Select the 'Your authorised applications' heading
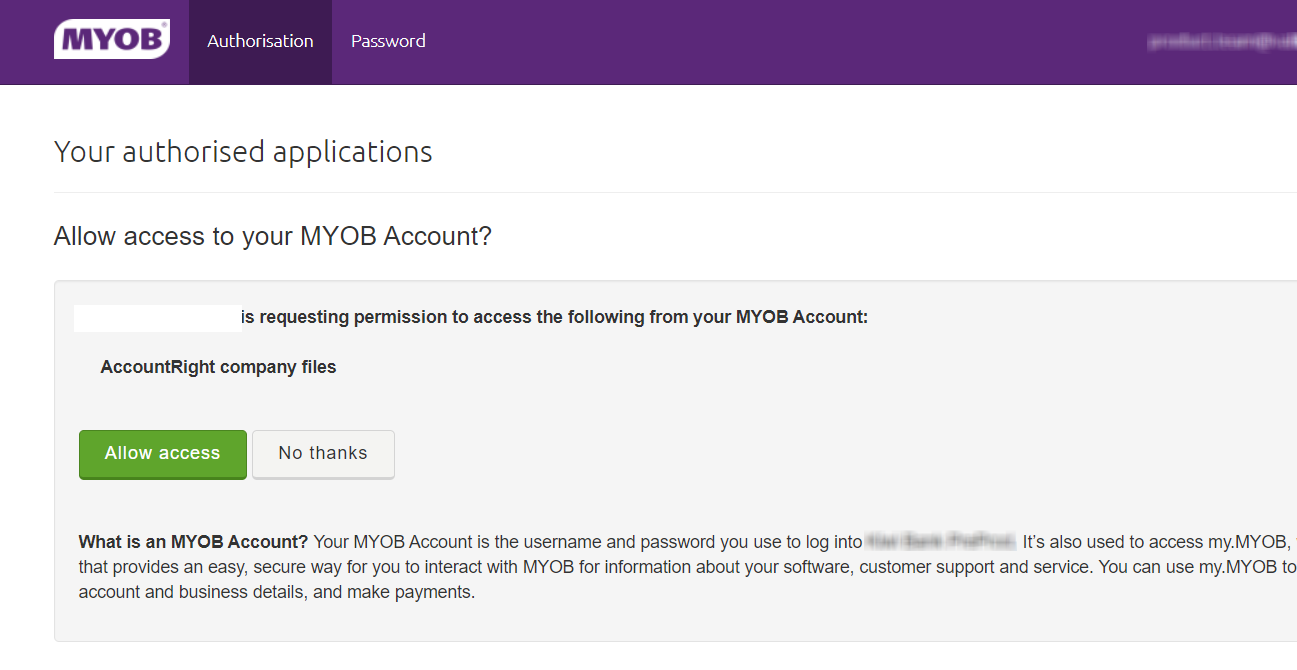 pyautogui.click(x=243, y=152)
